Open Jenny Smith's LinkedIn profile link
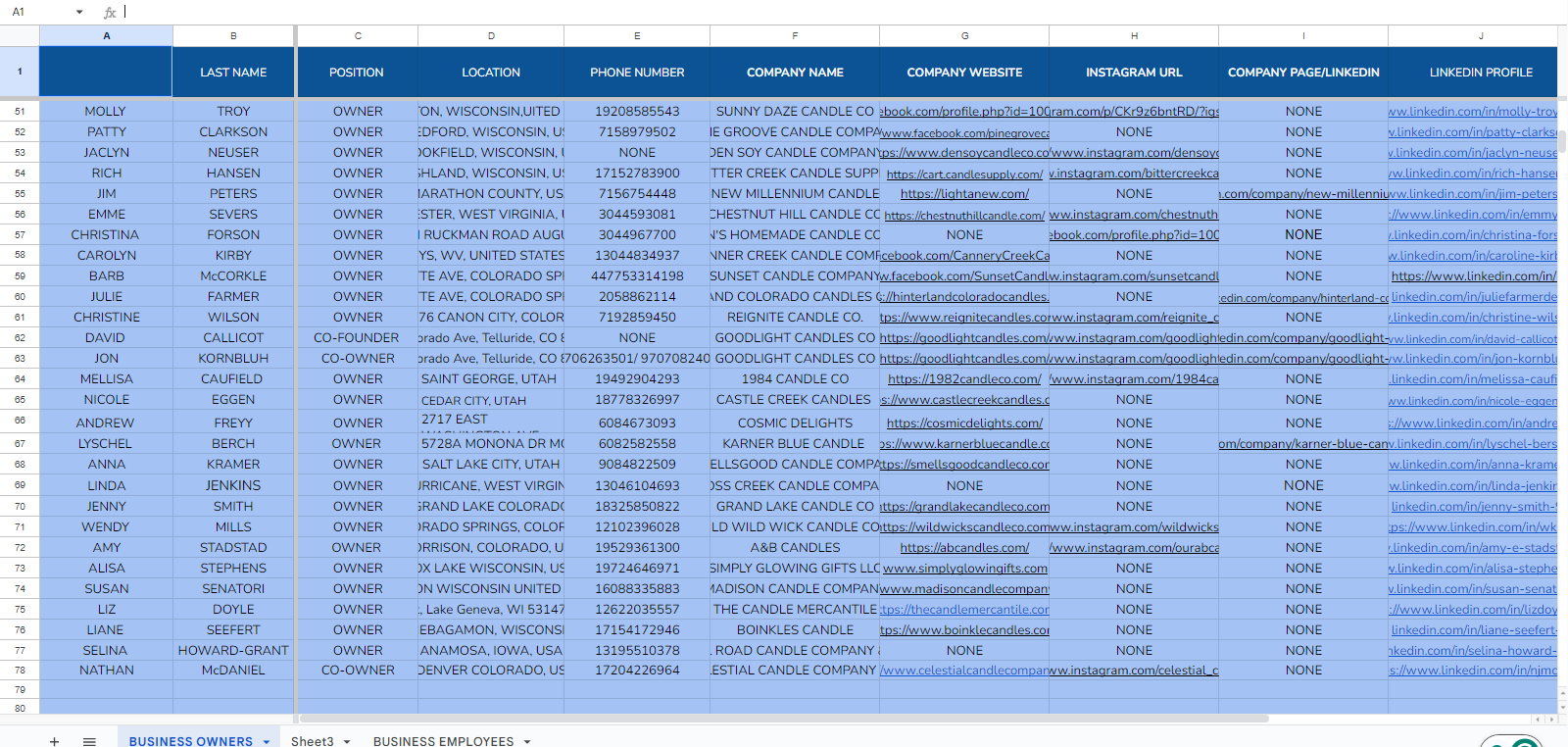The height and width of the screenshot is (747, 1568). (1472, 507)
